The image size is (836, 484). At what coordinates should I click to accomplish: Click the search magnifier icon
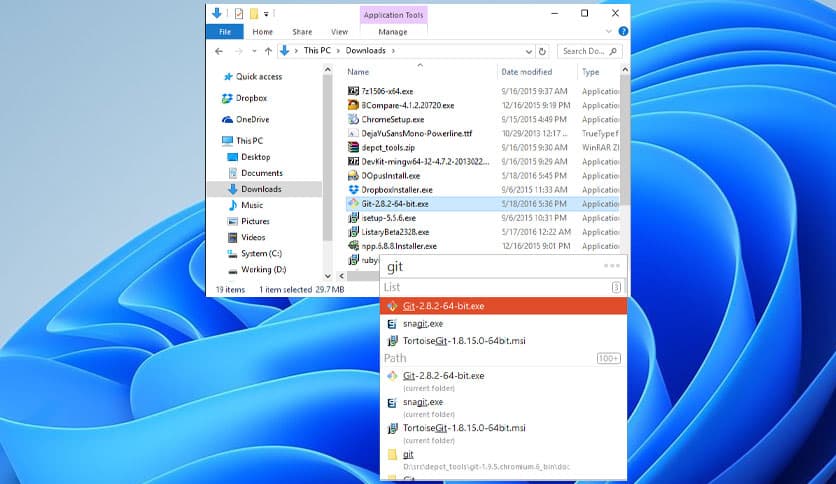[613, 51]
